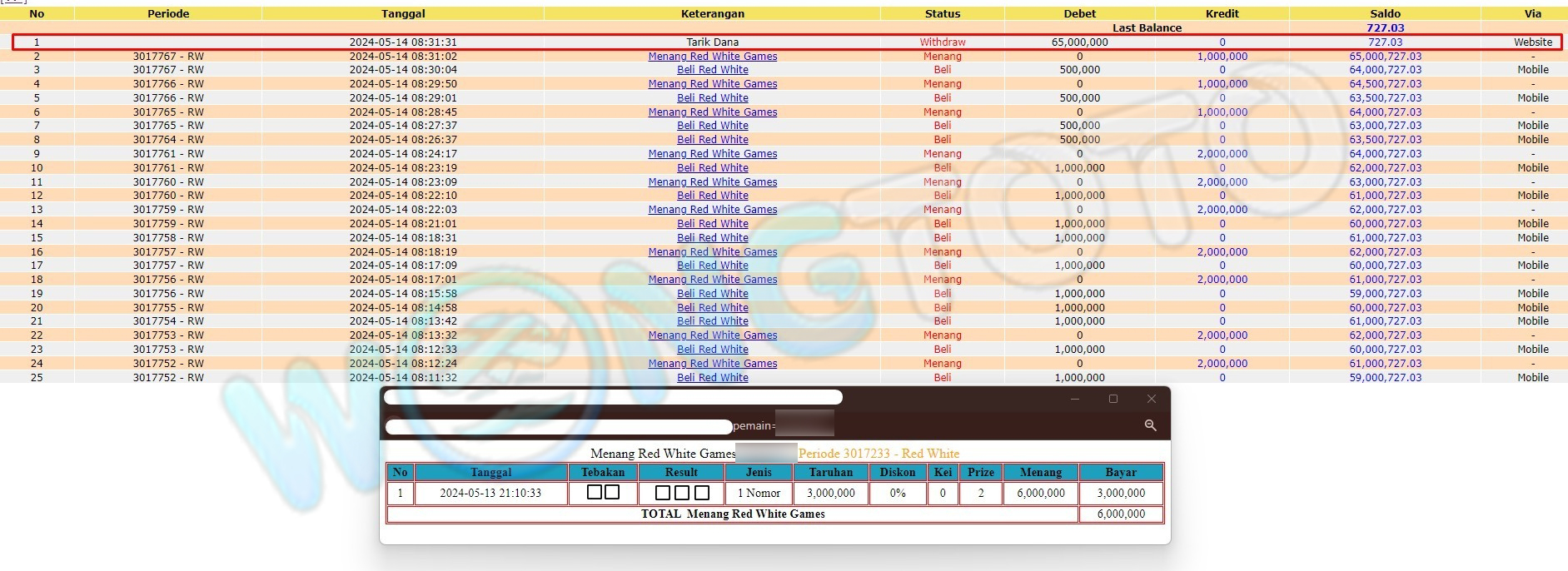Click the magnifier zoom icon in popup
The height and width of the screenshot is (571, 1568).
(x=1150, y=425)
